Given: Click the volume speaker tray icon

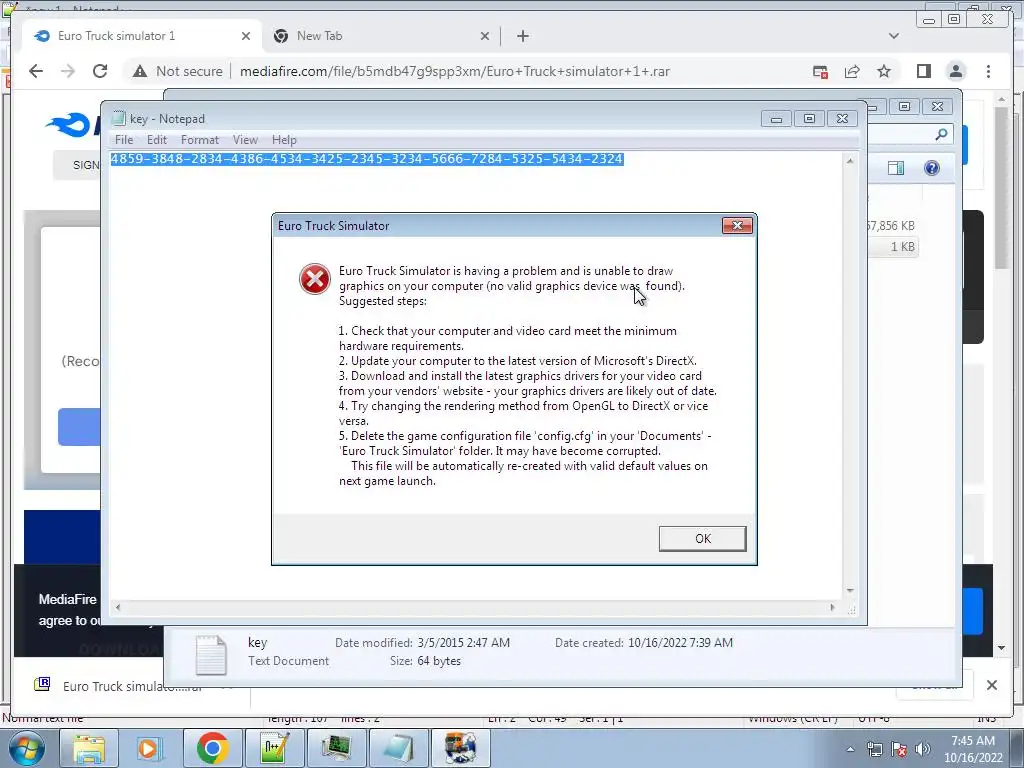Looking at the screenshot, I should 923,749.
